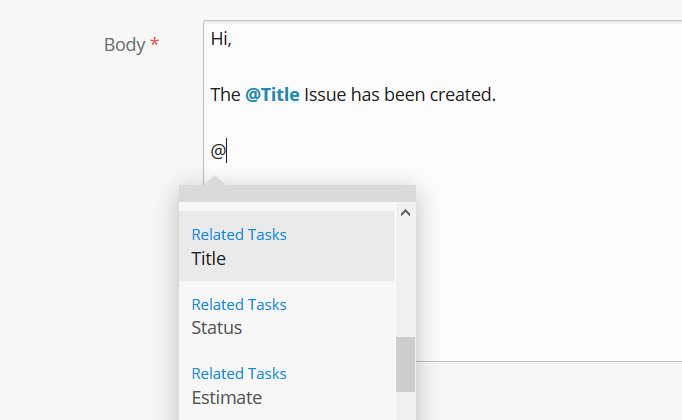Click the @Title mention in the body
This screenshot has height=420, width=682.
[272, 96]
